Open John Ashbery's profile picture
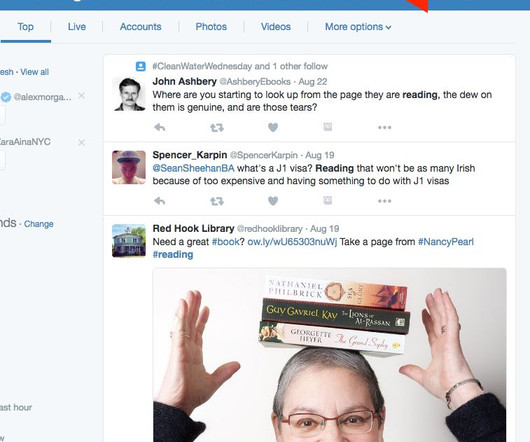The width and height of the screenshot is (530, 442). click(x=129, y=94)
